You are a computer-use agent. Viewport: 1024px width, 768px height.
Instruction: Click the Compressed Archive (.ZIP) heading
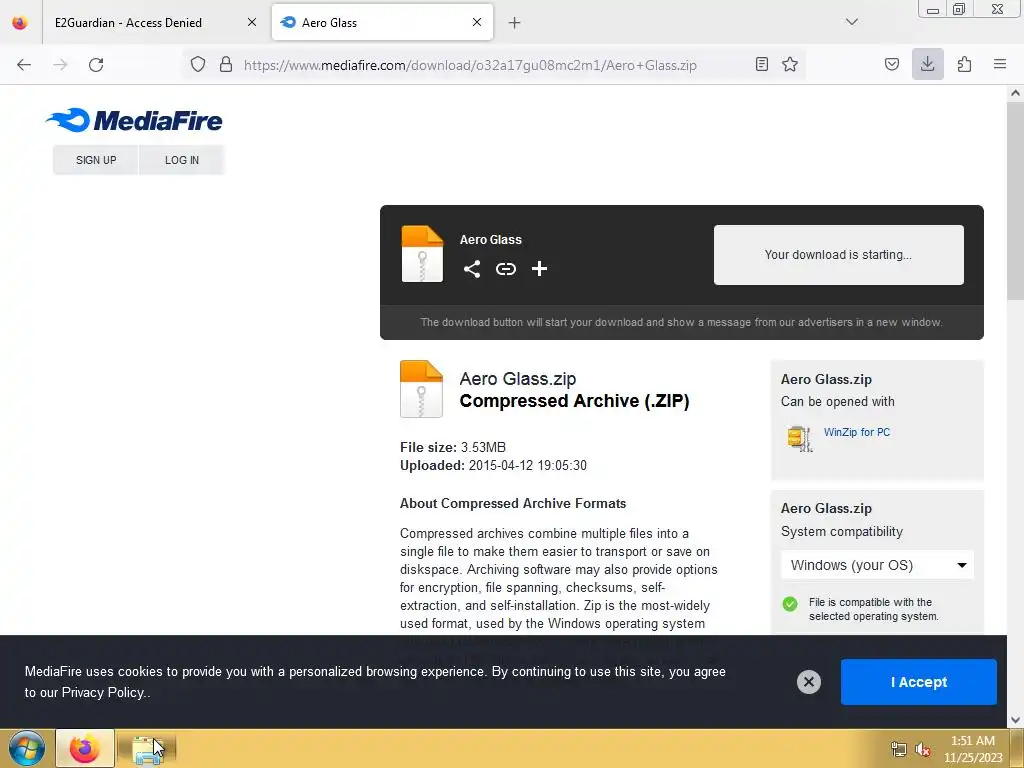click(574, 400)
